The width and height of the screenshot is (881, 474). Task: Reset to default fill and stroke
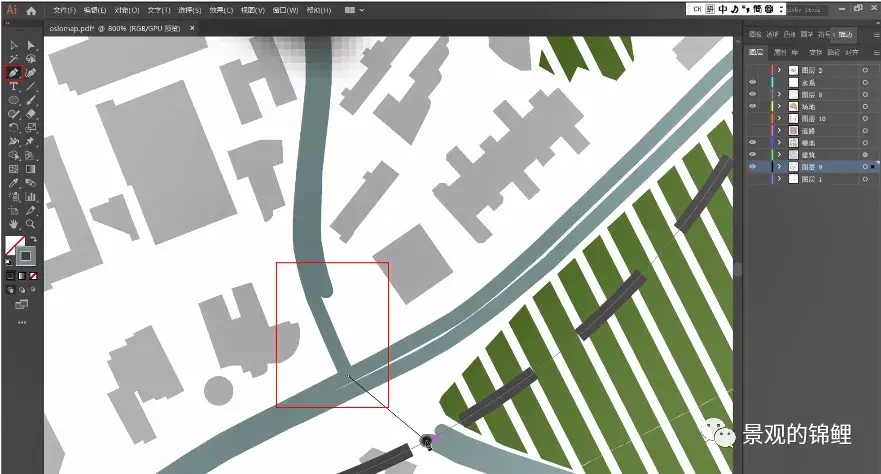pos(8,262)
